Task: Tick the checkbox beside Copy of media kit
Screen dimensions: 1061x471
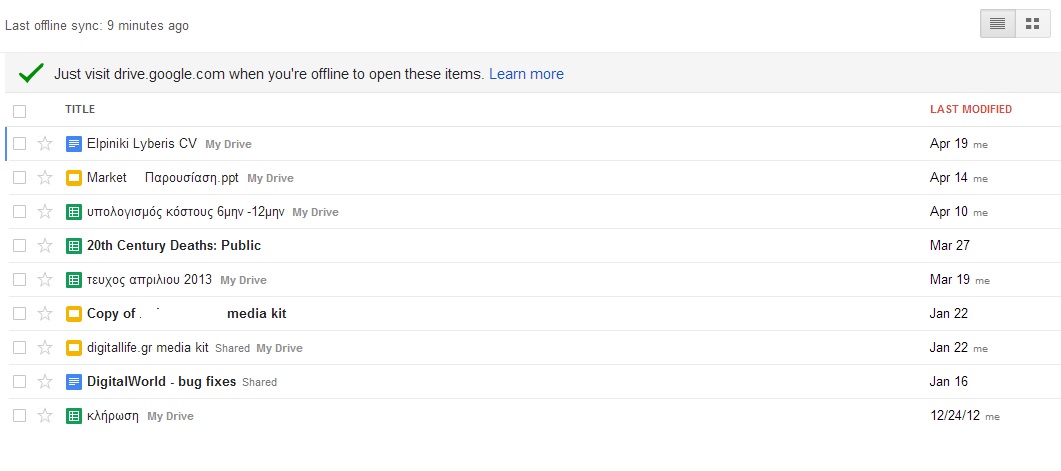Action: [x=20, y=314]
